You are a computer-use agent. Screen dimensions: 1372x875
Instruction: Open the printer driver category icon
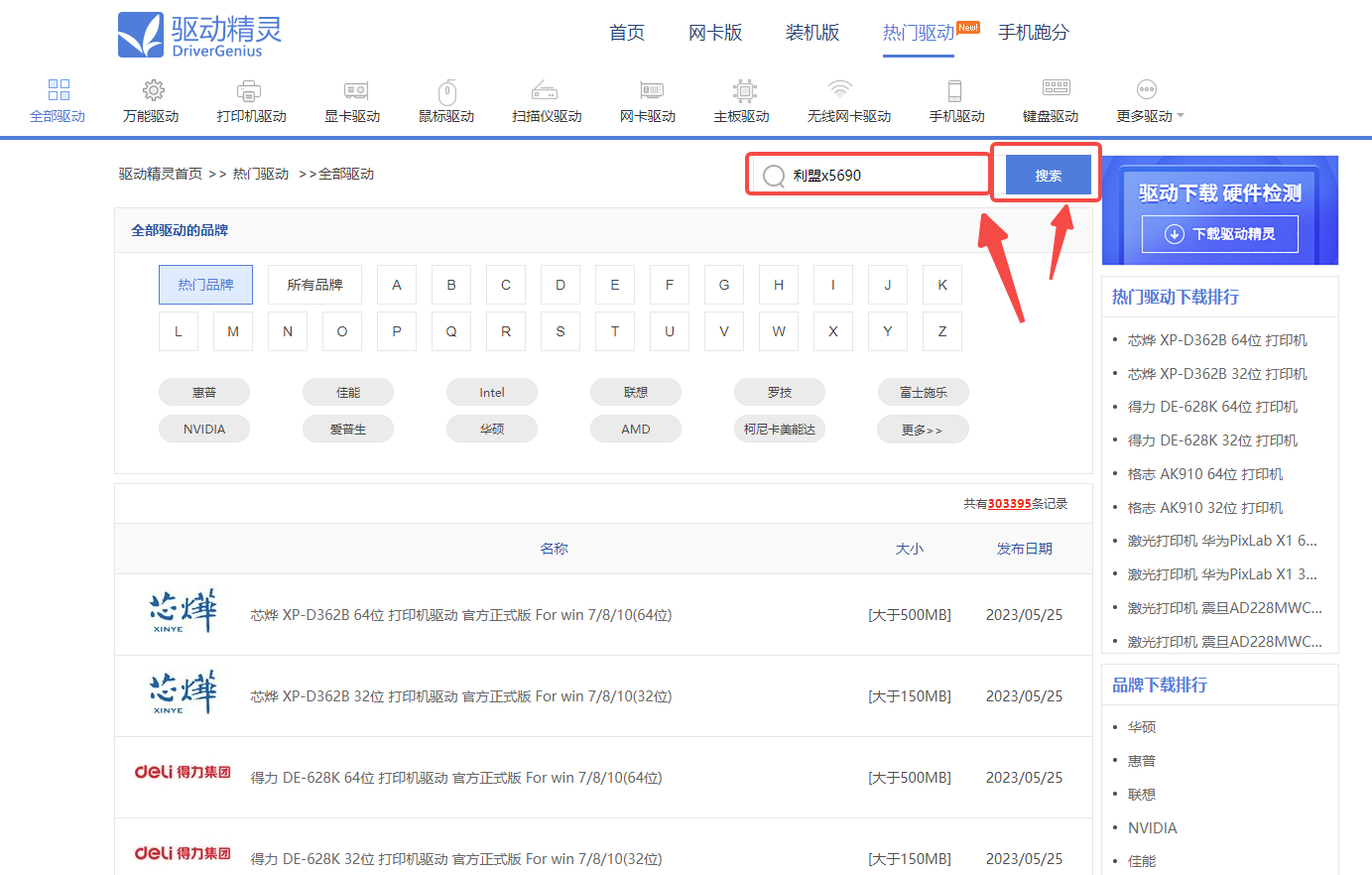pyautogui.click(x=250, y=91)
